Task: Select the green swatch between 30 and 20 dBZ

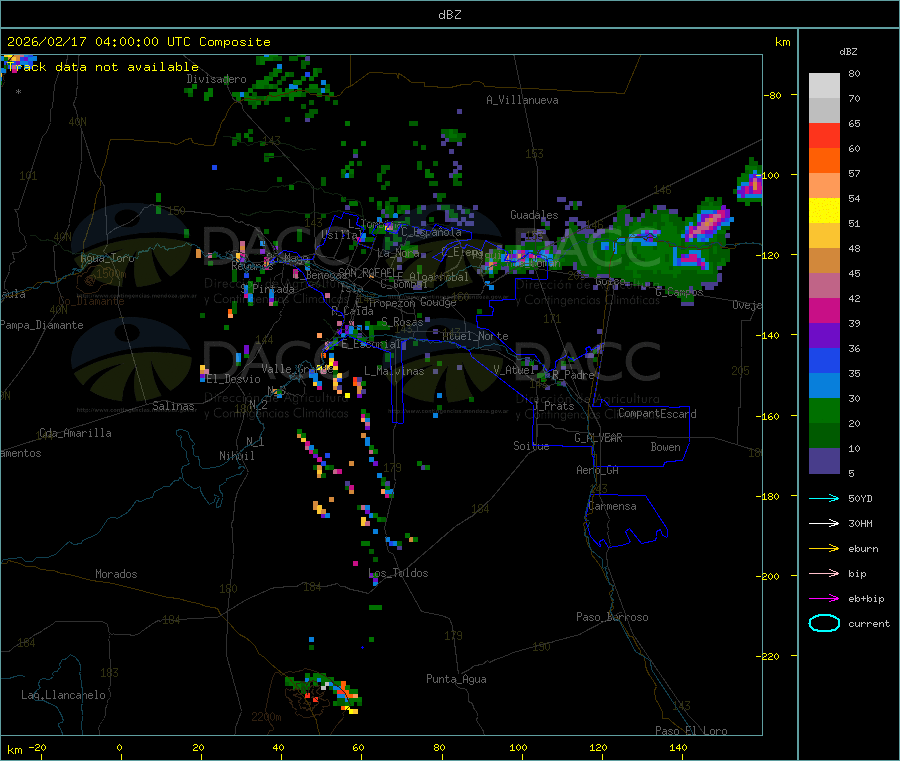Action: tap(824, 410)
